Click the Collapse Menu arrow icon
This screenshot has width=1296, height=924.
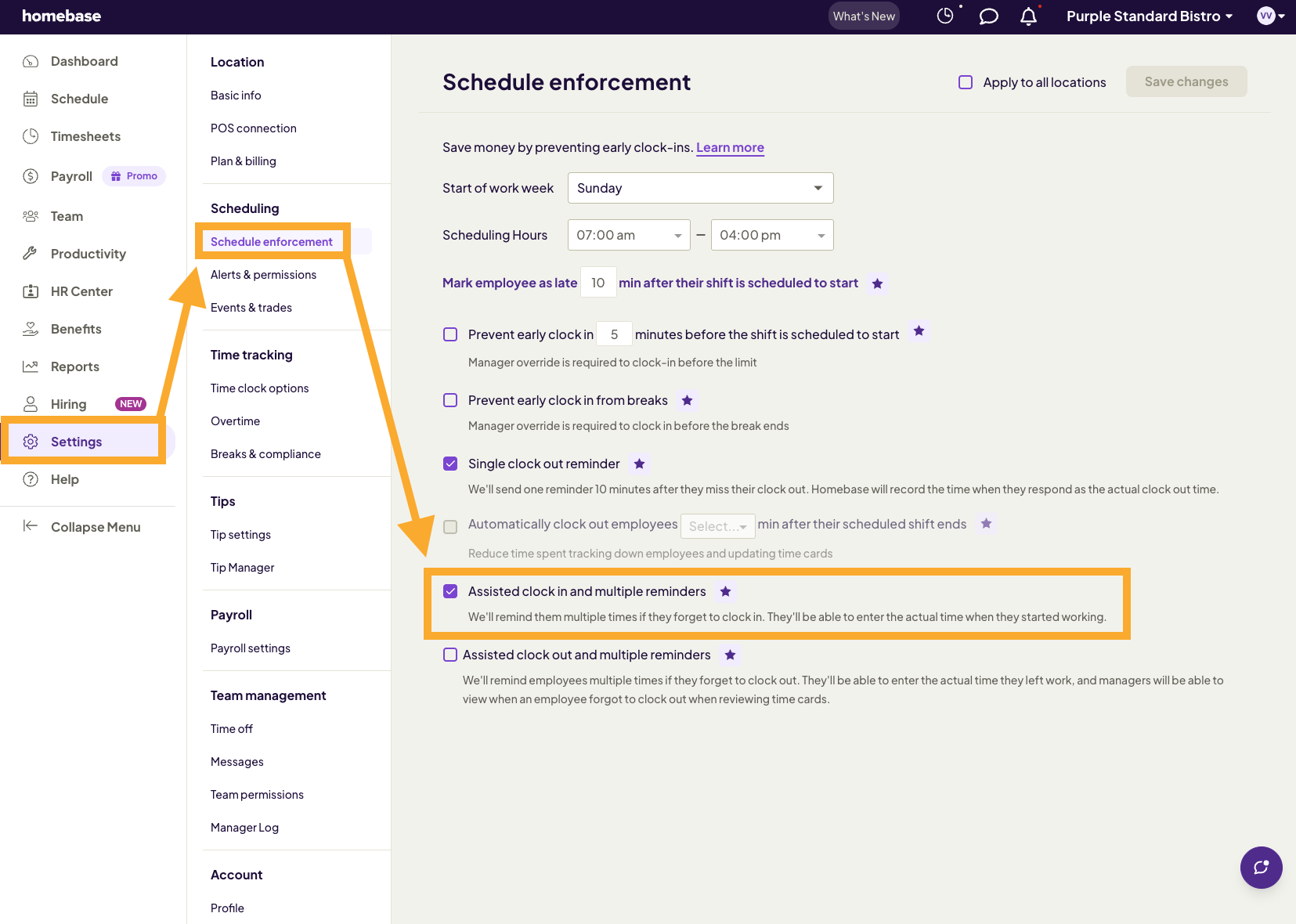click(31, 526)
